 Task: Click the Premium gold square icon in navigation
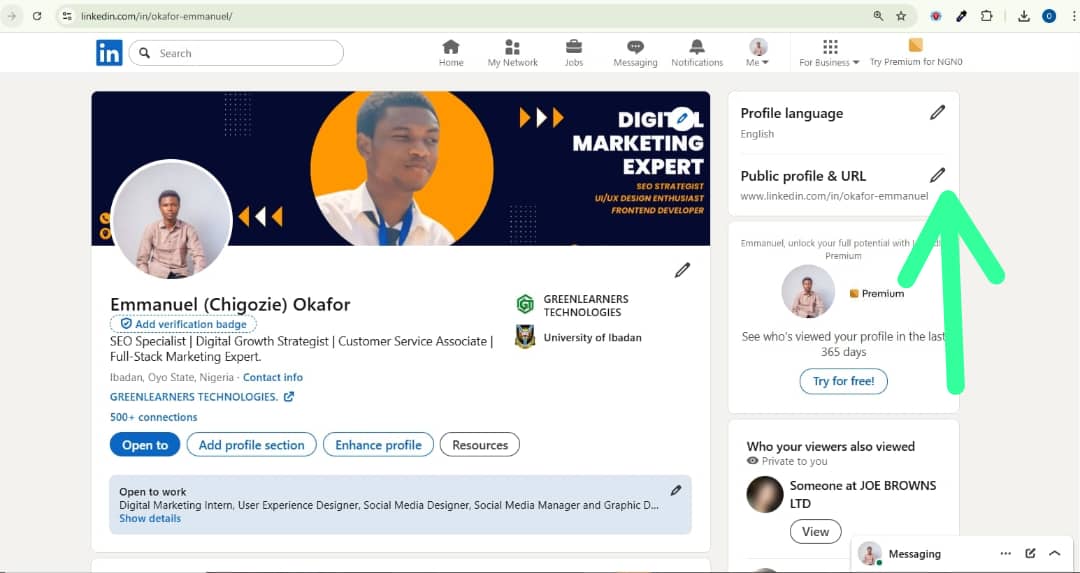click(x=915, y=45)
